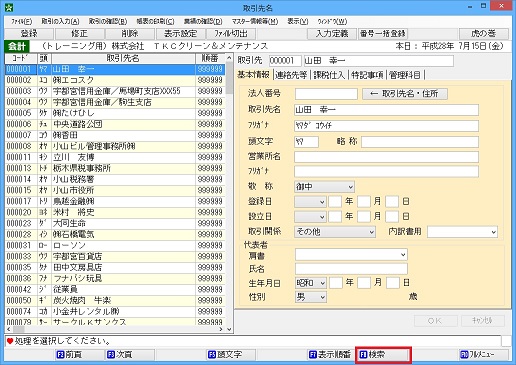Screen dimensions: 516x365
Task: Open the ウィンドウ(W) menu
Action: 332,22
